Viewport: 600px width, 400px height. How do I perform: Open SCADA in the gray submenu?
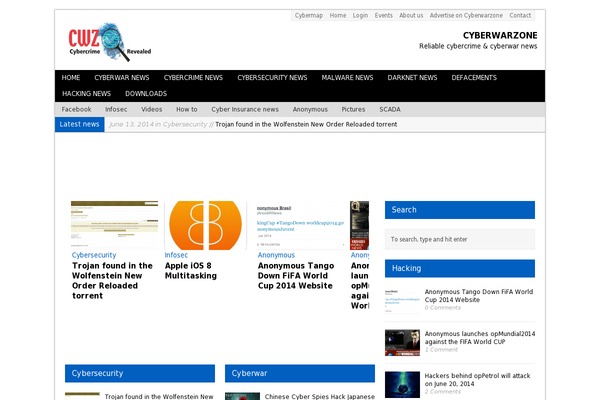390,109
